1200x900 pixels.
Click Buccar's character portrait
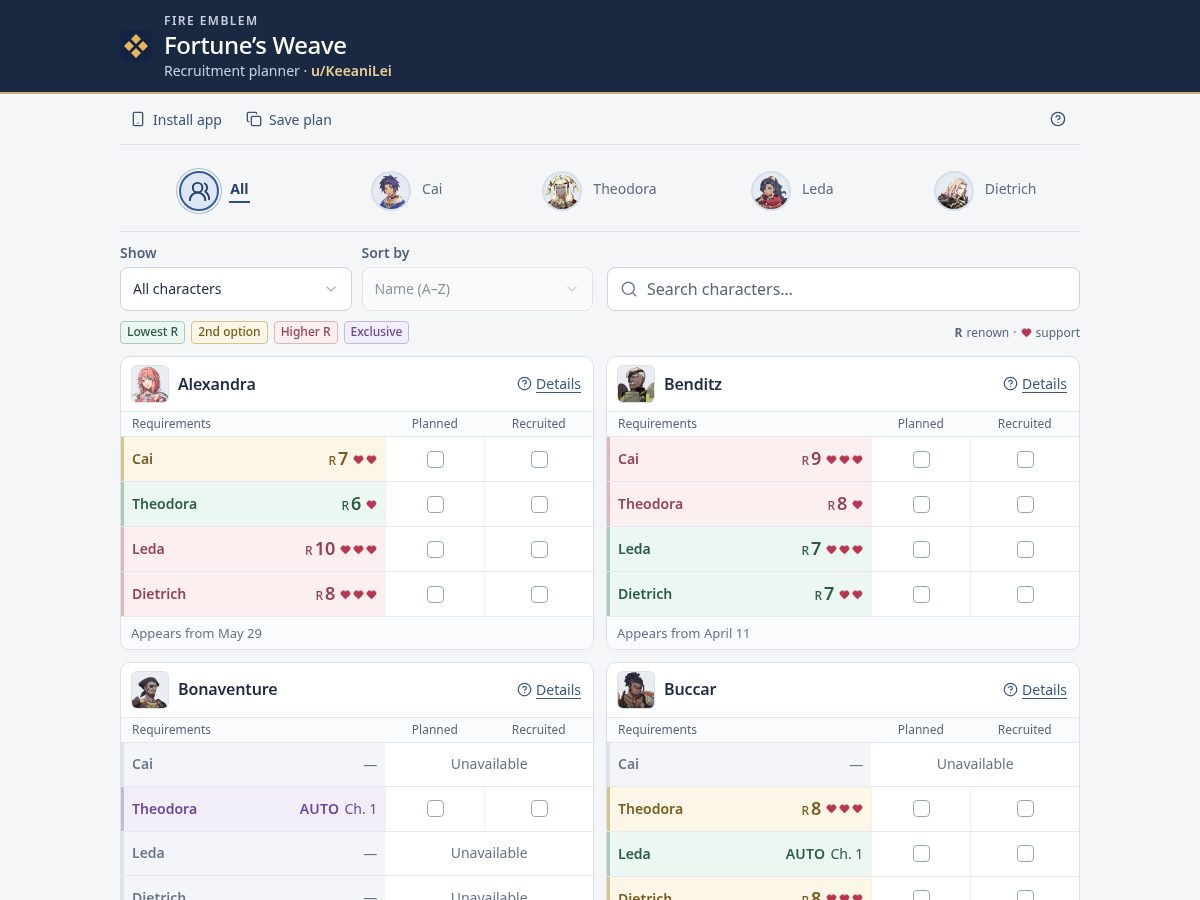[x=636, y=690]
